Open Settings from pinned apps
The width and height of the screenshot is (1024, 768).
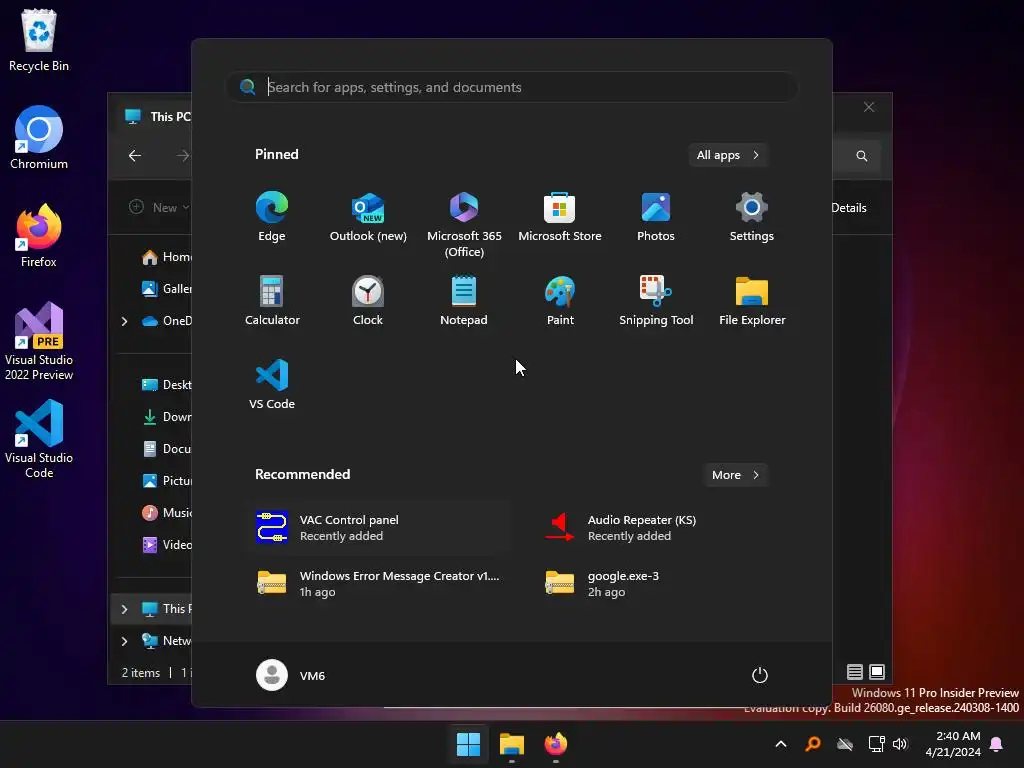click(x=752, y=217)
